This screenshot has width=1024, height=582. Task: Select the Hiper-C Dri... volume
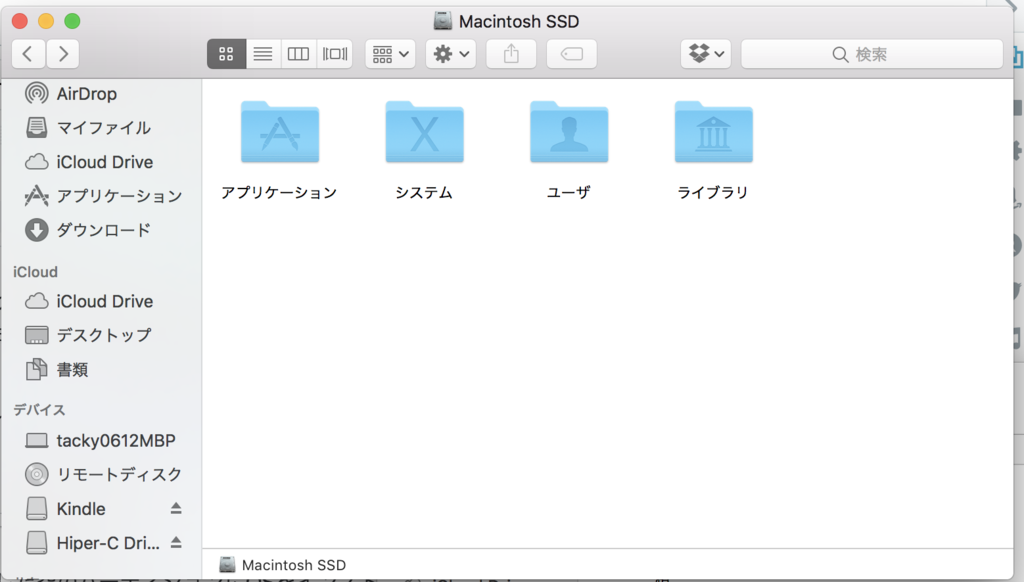click(92, 543)
